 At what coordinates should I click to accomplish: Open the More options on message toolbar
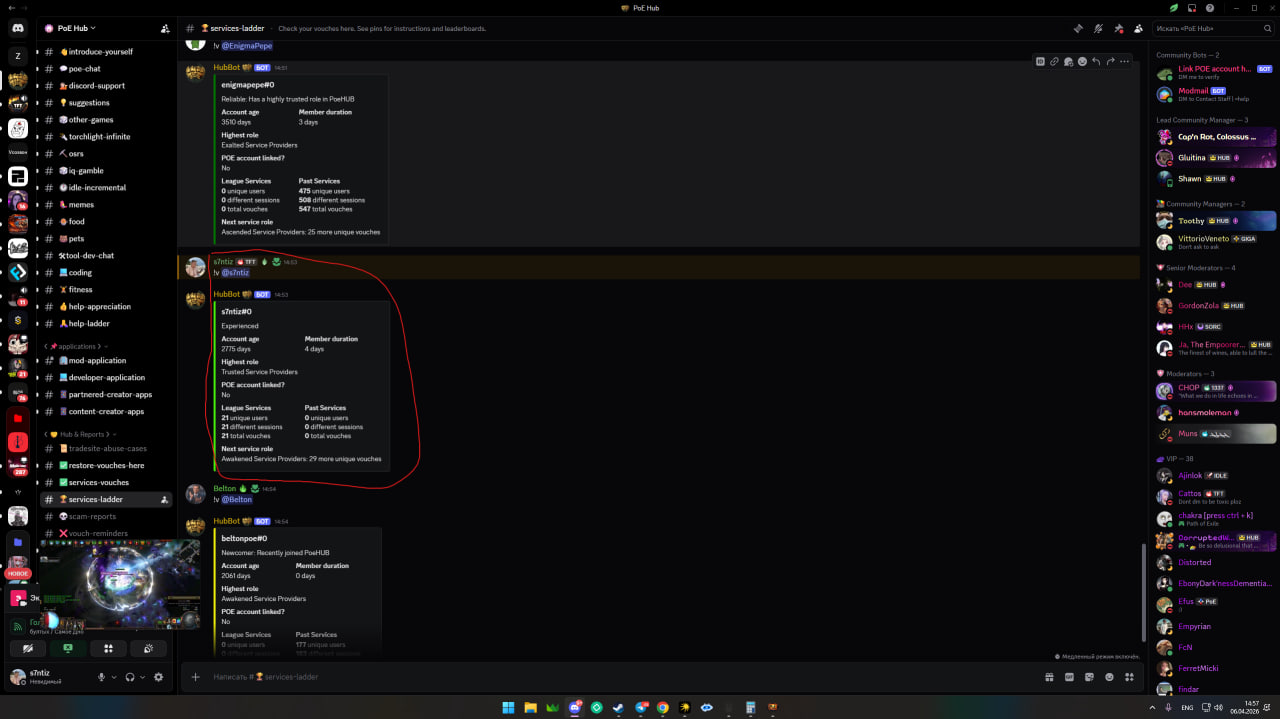(x=1124, y=61)
